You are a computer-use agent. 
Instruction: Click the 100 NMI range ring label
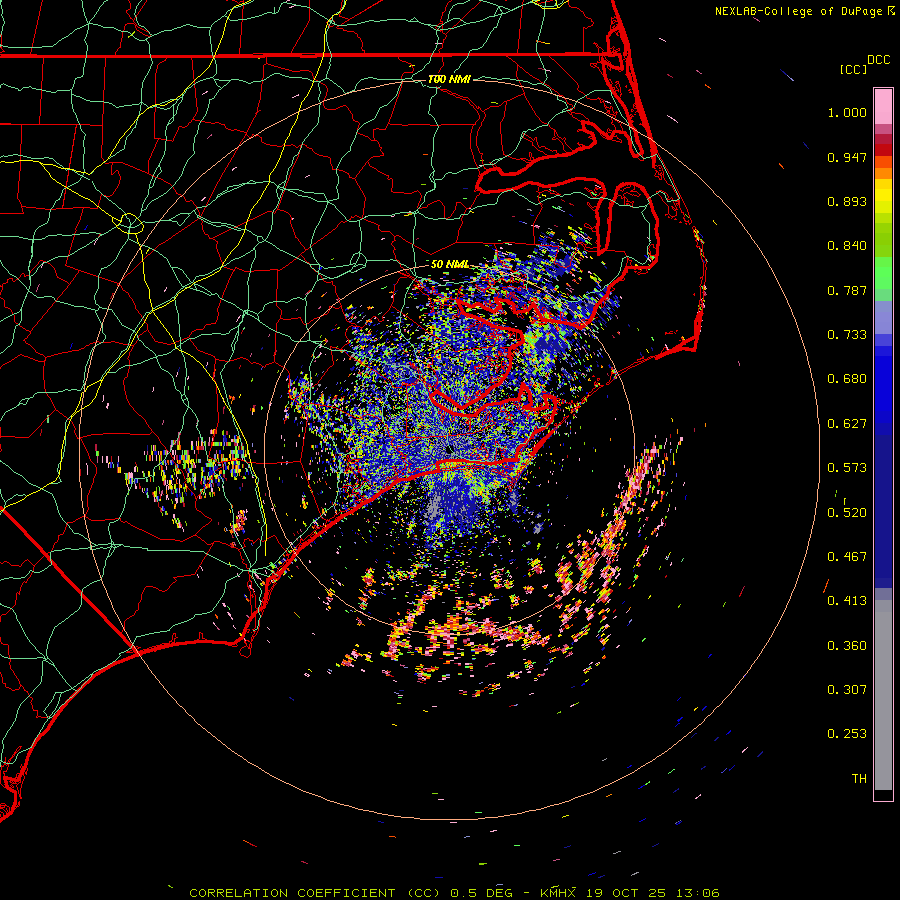[449, 79]
